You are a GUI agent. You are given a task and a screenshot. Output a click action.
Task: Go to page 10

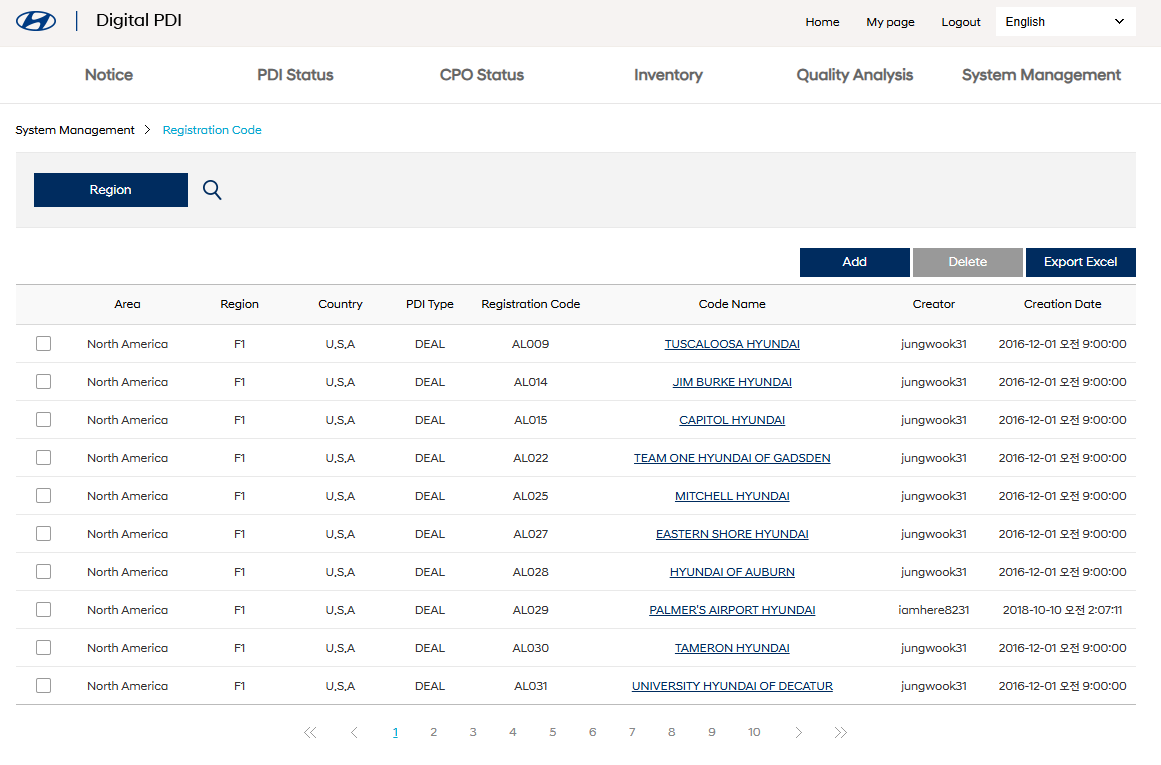[x=754, y=732]
